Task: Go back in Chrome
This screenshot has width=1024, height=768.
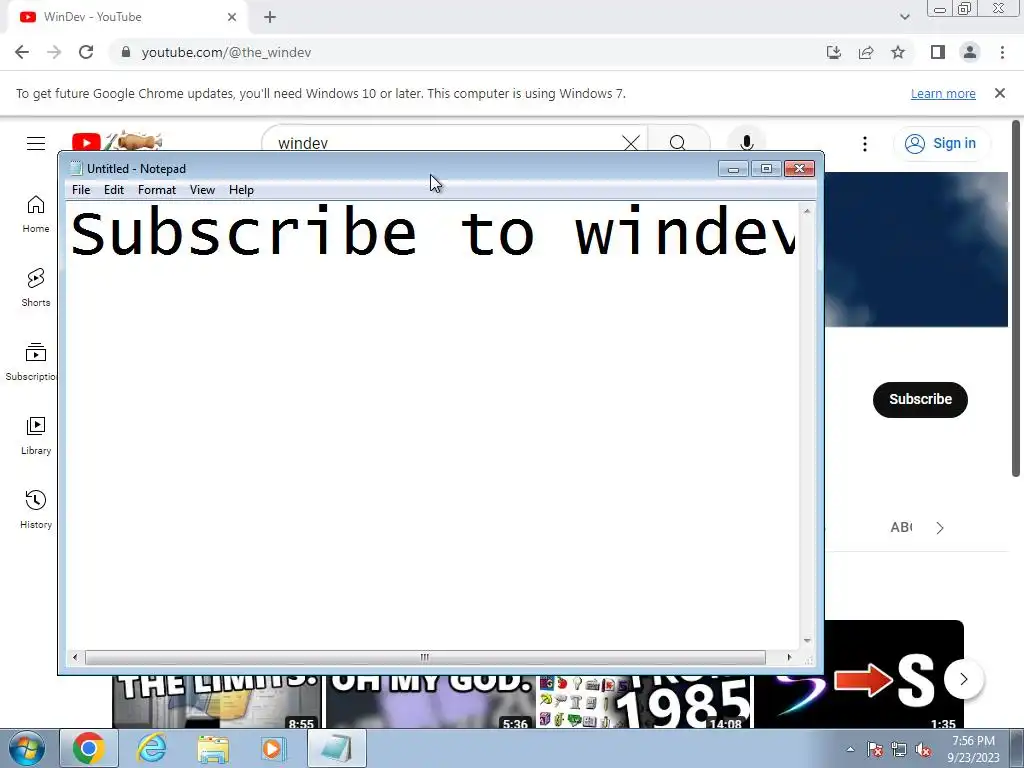Action: (x=22, y=52)
